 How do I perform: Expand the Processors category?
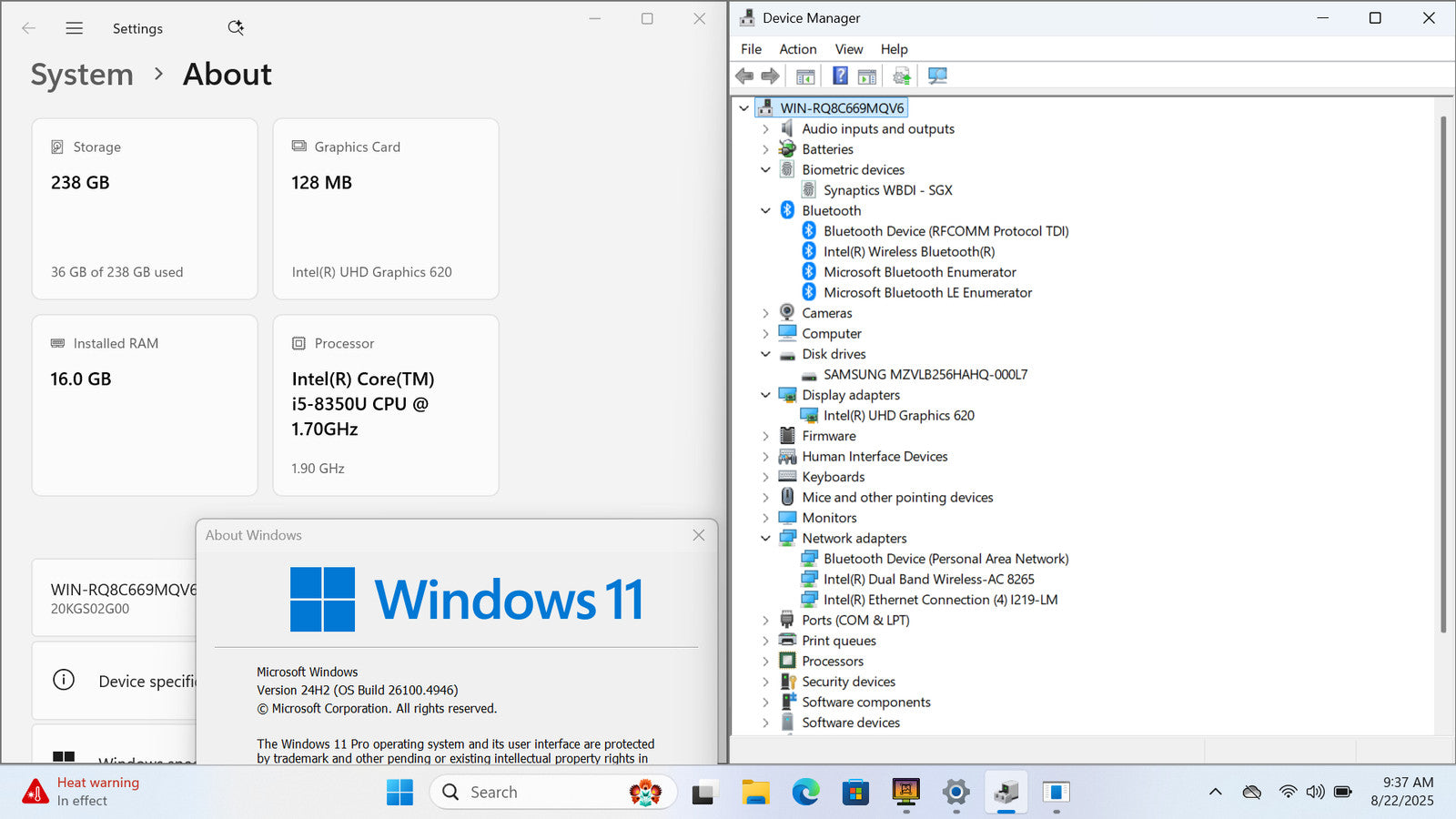765,662
